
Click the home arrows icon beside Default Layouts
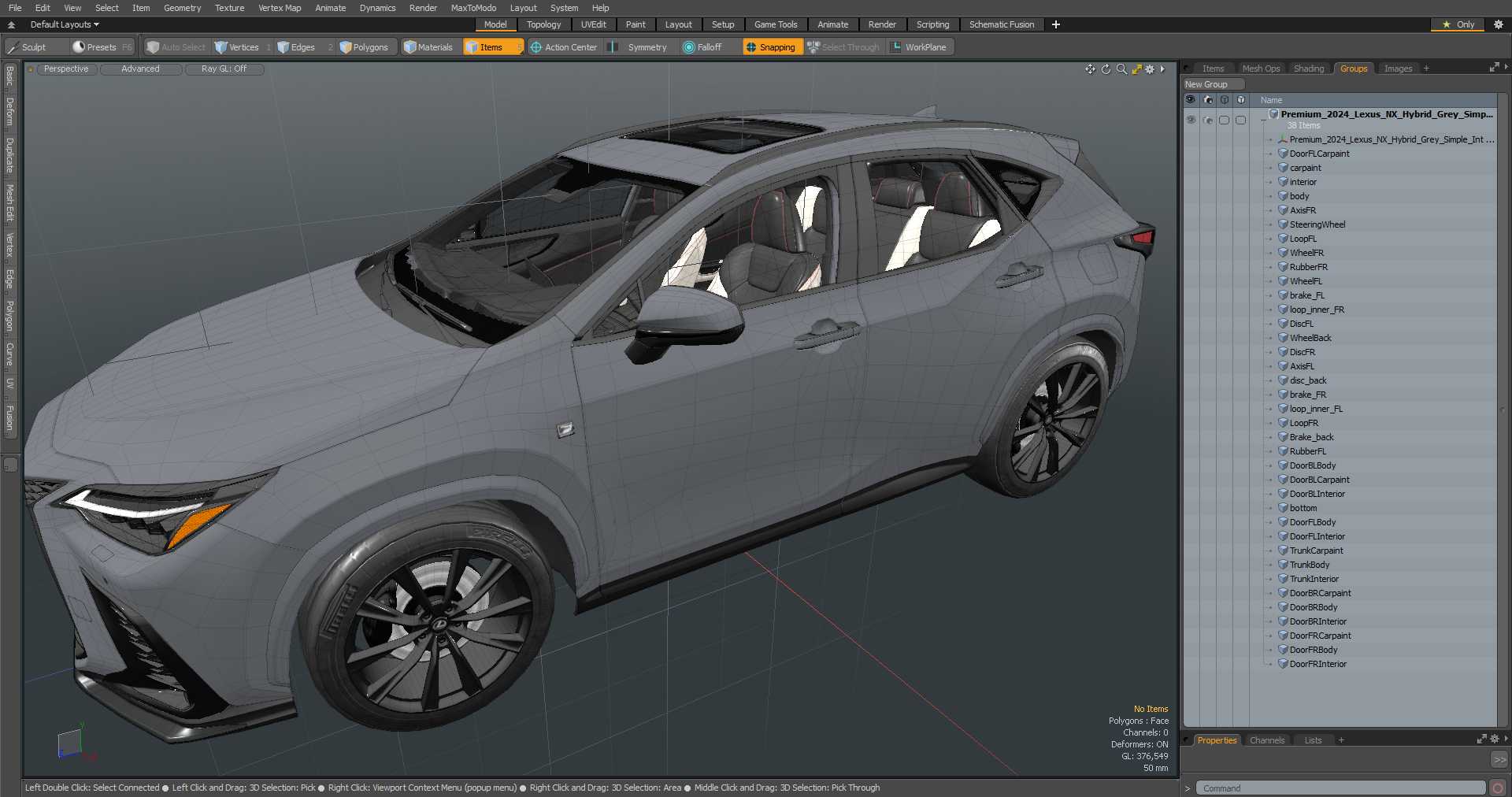[x=11, y=24]
